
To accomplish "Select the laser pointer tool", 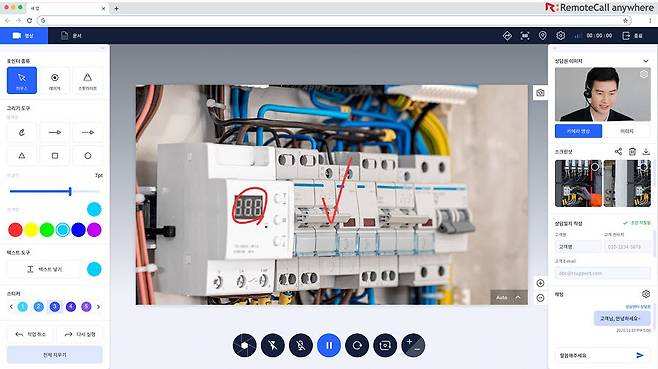I will (55, 80).
